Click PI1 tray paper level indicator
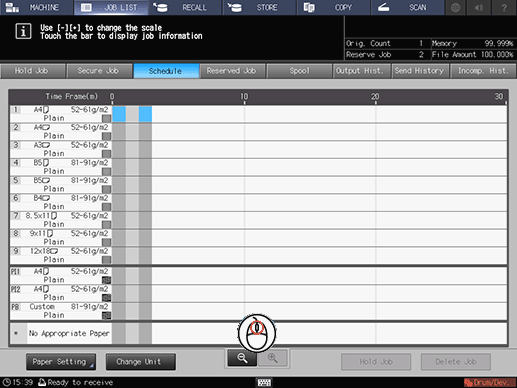 point(106,280)
